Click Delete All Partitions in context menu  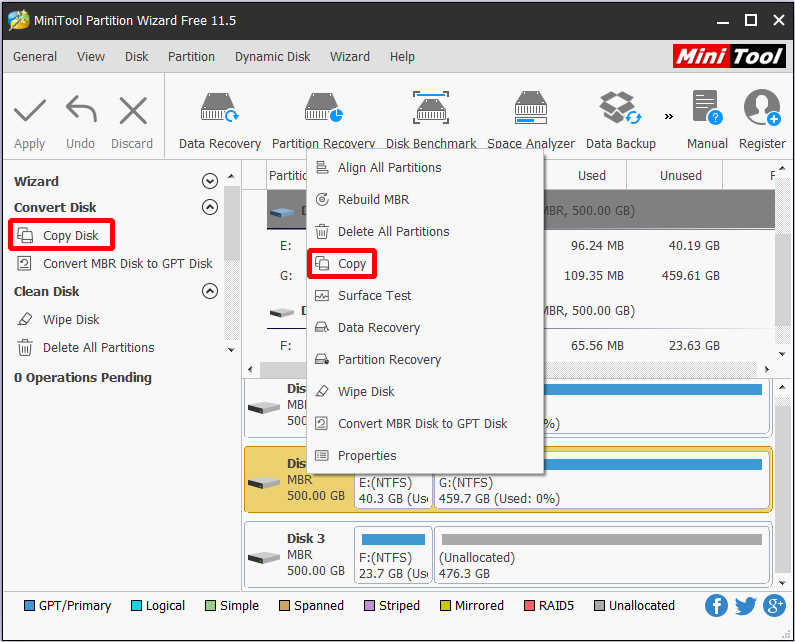(x=425, y=232)
